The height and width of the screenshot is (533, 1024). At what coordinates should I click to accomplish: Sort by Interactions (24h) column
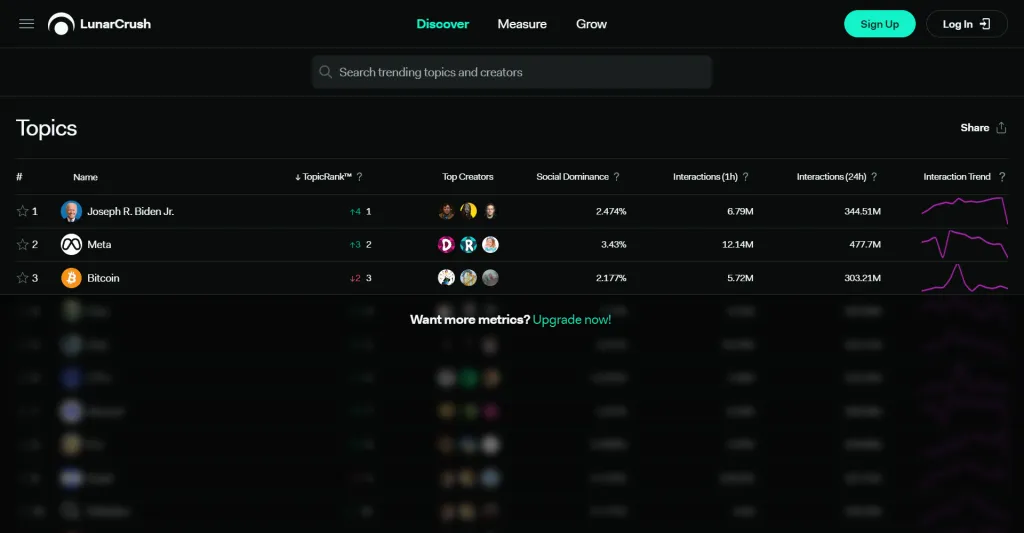coord(832,177)
